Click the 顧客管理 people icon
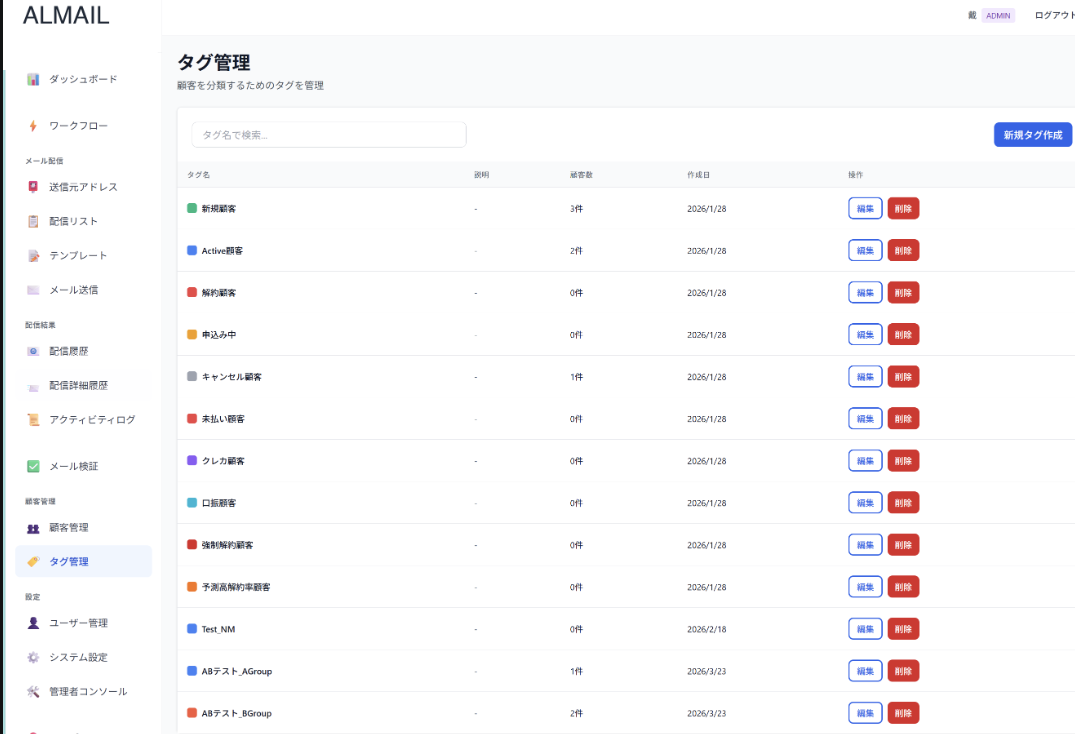 tap(34, 527)
